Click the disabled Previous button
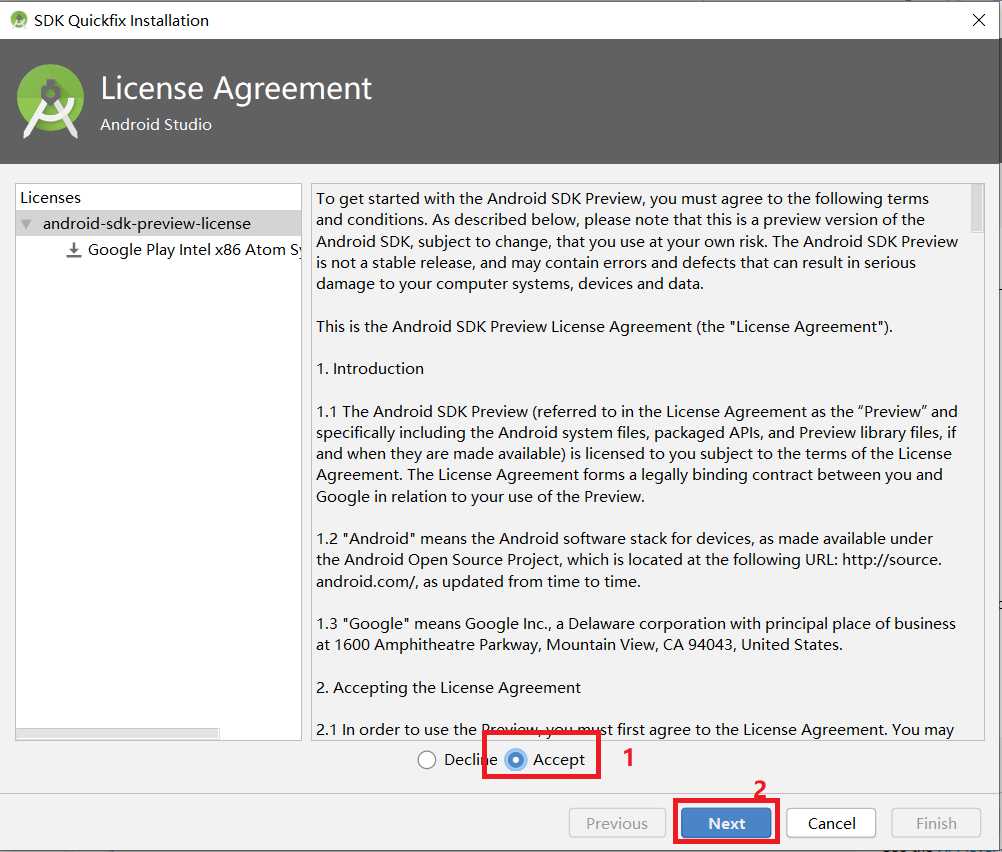 [x=617, y=823]
